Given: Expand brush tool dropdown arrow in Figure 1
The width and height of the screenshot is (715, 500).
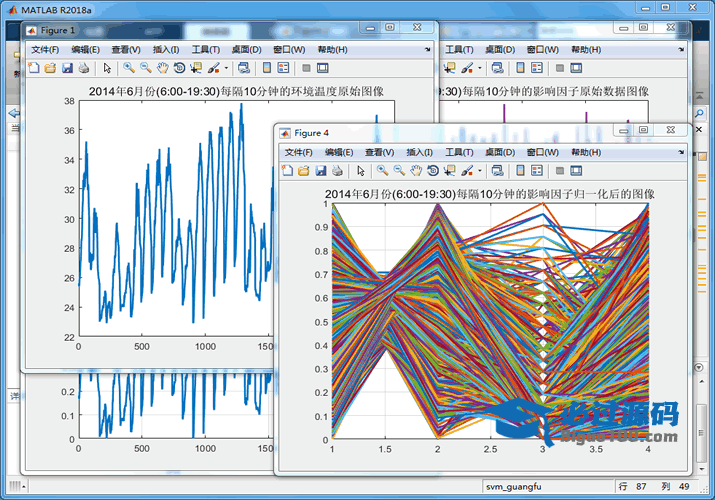Looking at the screenshot, I should pos(226,68).
